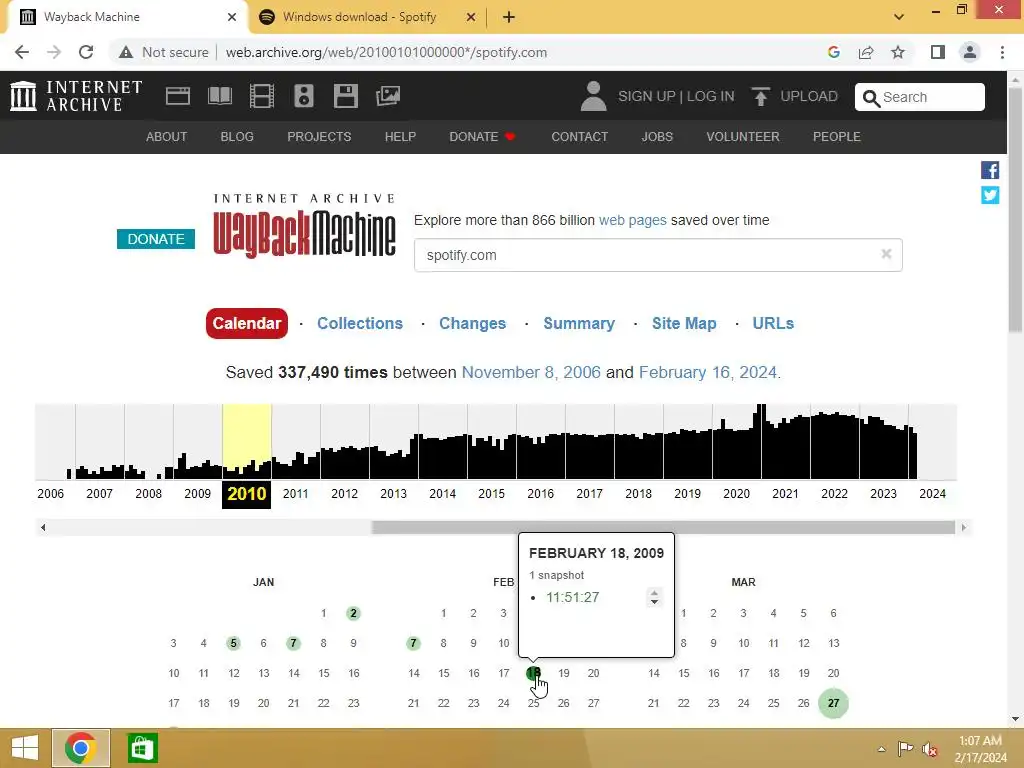The image size is (1024, 768).
Task: Switch to the Summary view
Action: (x=579, y=323)
